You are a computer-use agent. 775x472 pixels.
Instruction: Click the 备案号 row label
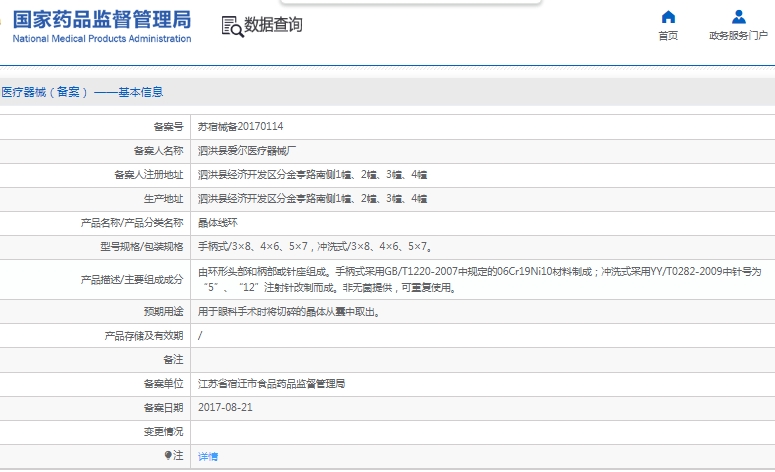point(168,127)
